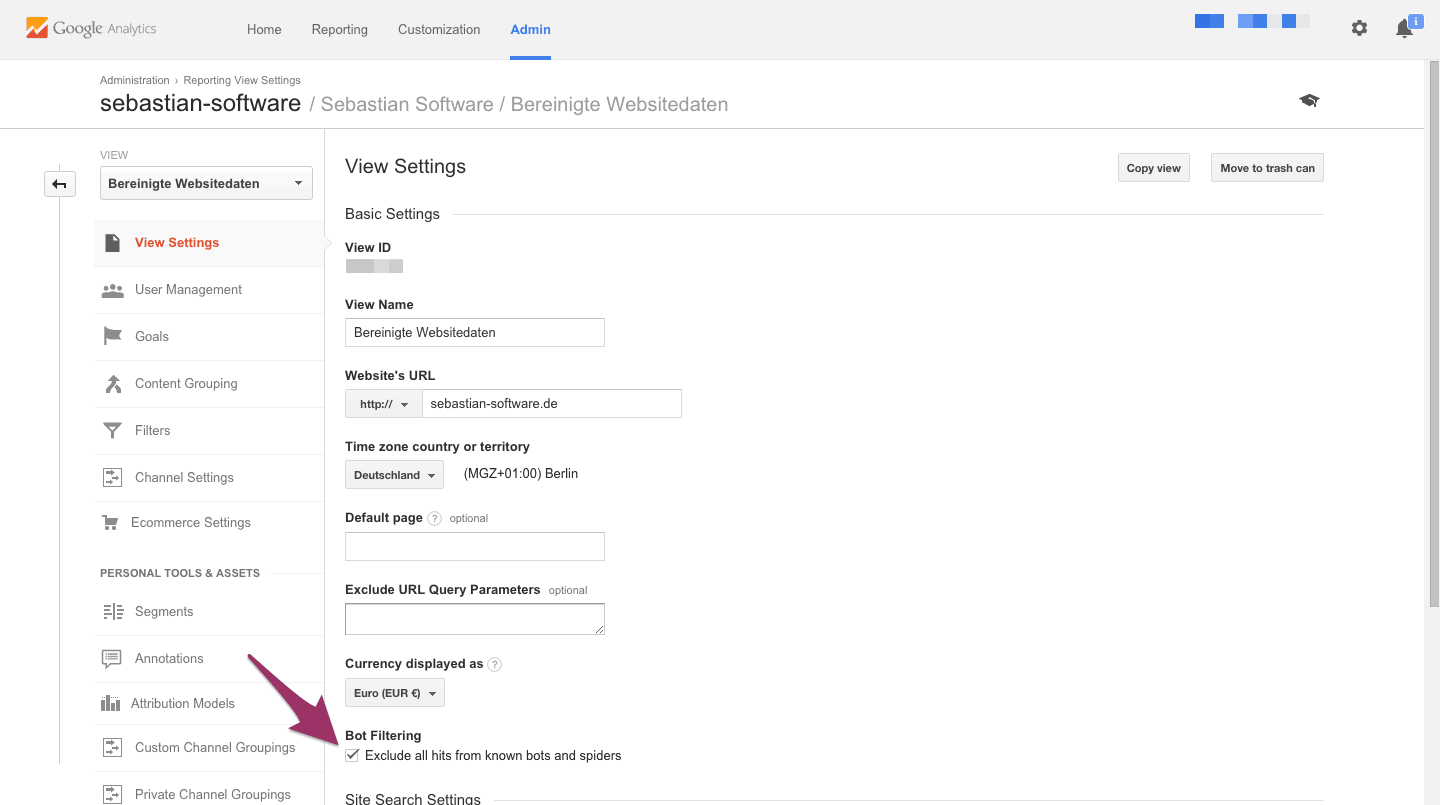Click the Default page input field
Screen dimensions: 1440x805
click(475, 546)
